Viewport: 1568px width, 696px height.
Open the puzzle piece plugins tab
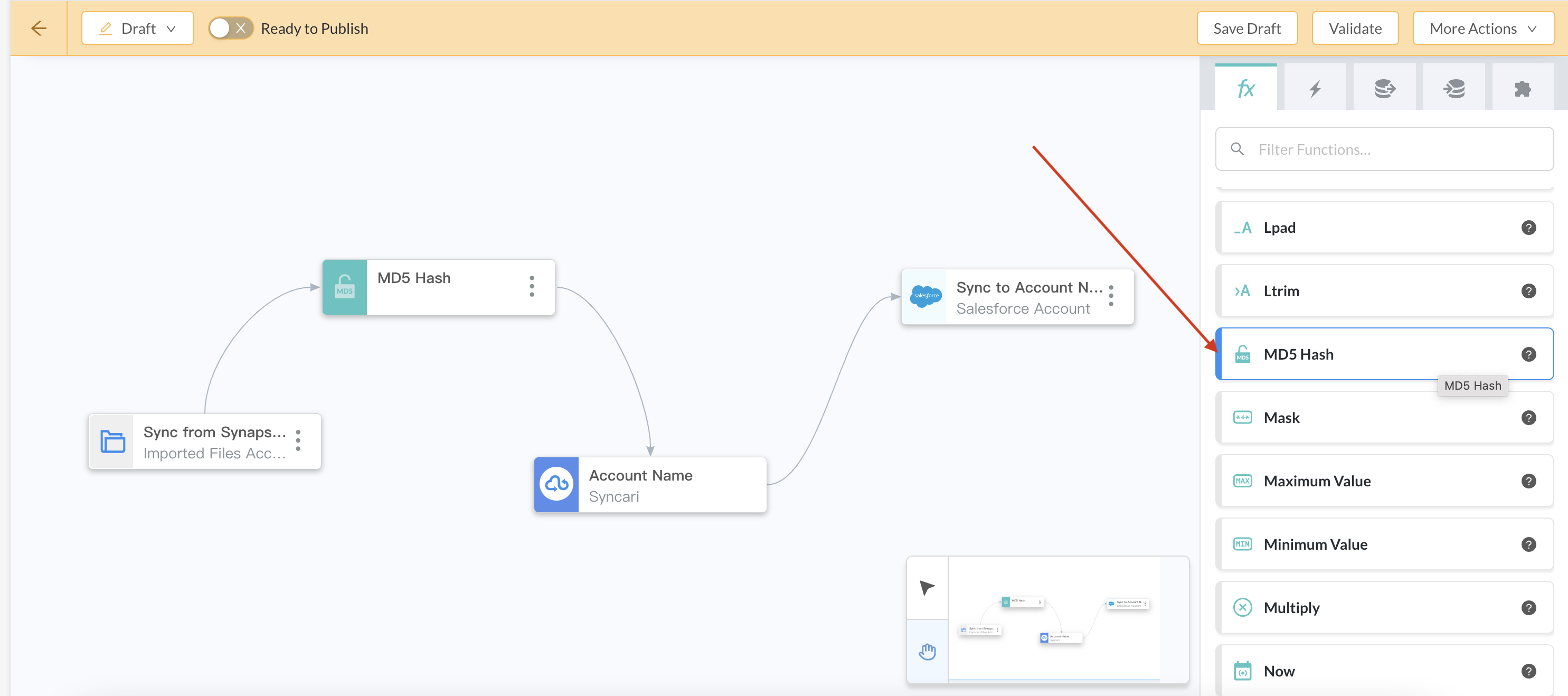tap(1523, 88)
